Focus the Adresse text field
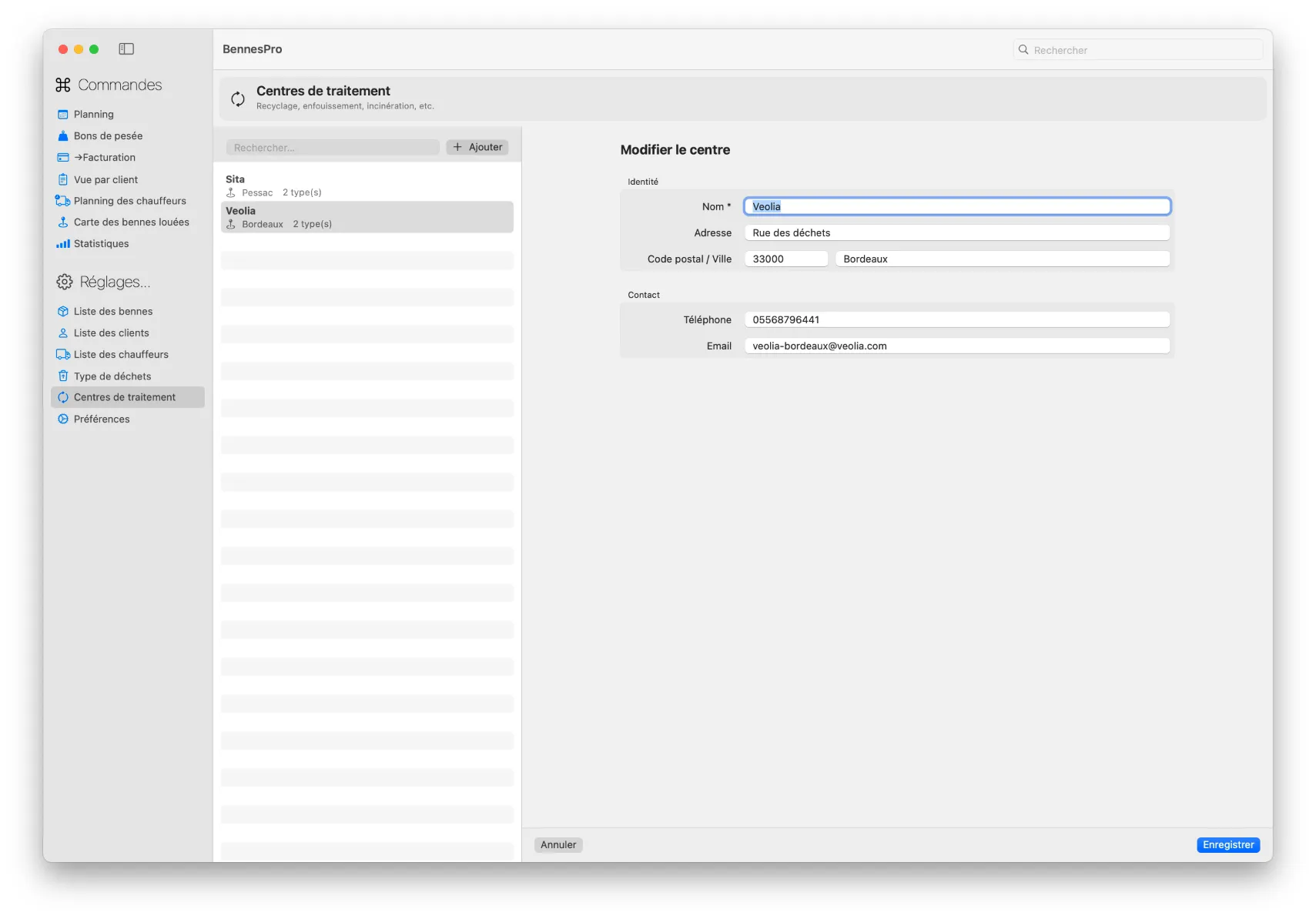Image resolution: width=1316 pixels, height=919 pixels. (956, 233)
